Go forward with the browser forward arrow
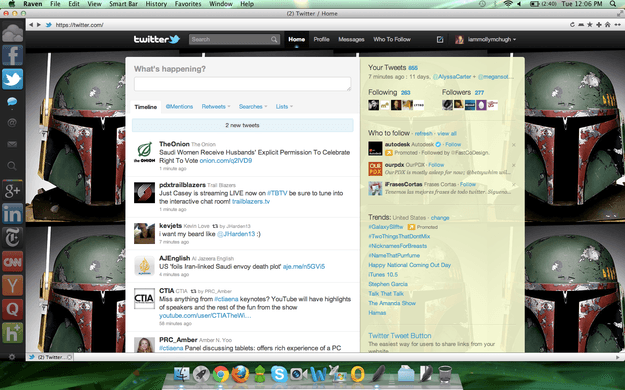625x390 pixels. (x=39, y=25)
